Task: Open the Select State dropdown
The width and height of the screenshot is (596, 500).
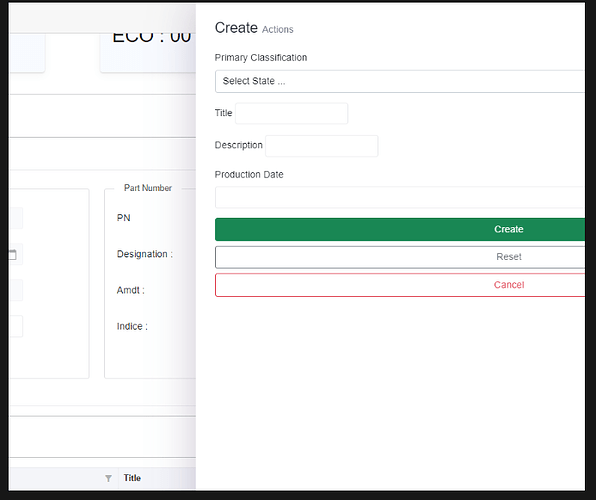Action: click(x=400, y=81)
